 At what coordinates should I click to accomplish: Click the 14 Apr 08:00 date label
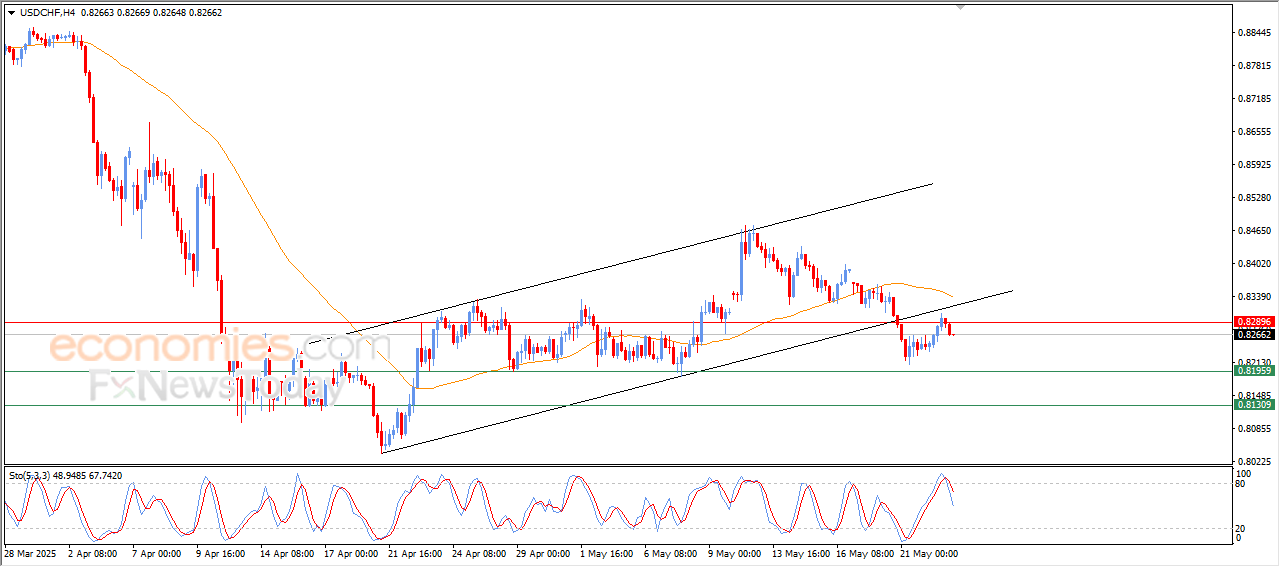(x=287, y=553)
